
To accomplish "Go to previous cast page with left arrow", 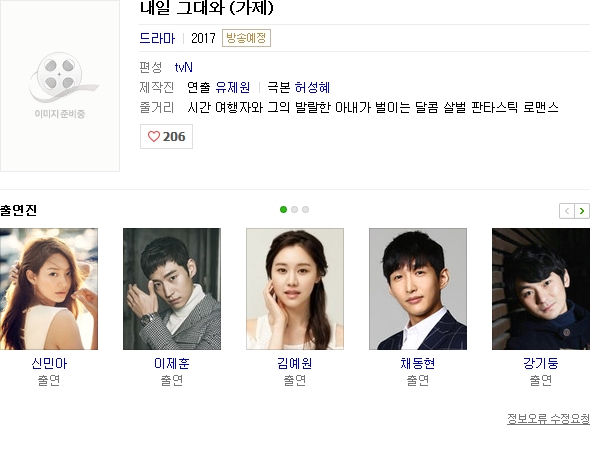I will point(567,211).
